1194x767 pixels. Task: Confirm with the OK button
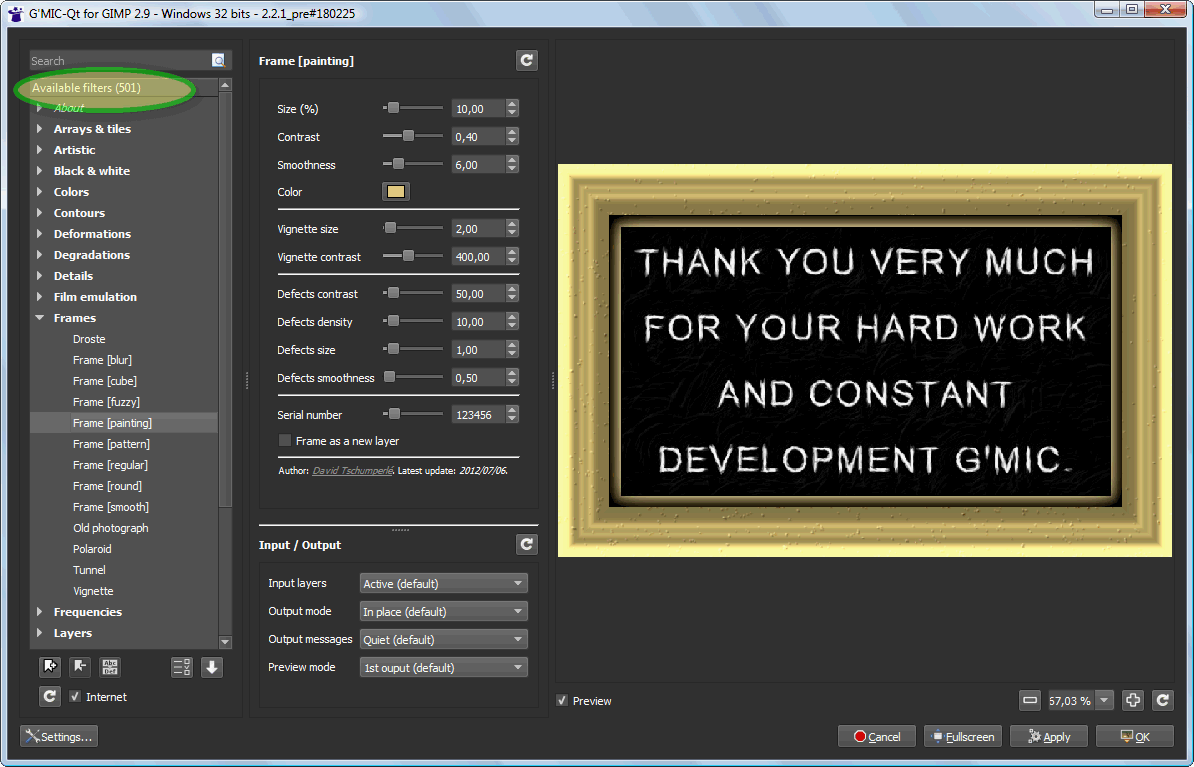tap(1135, 737)
